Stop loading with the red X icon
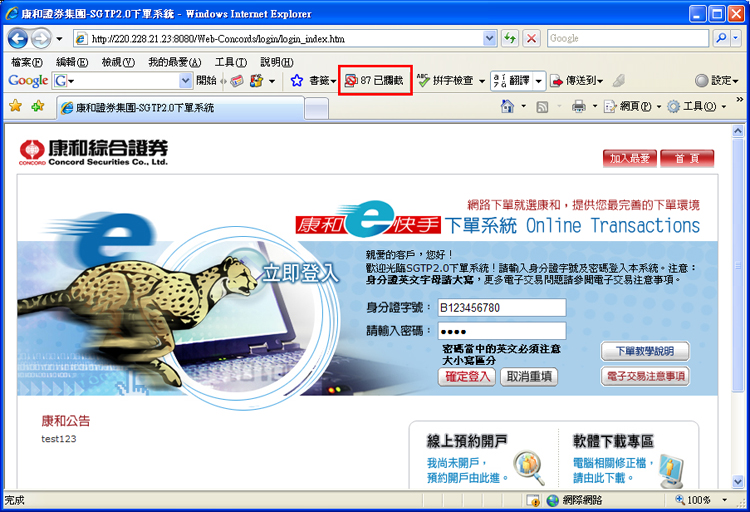The width and height of the screenshot is (750, 512). tap(531, 38)
